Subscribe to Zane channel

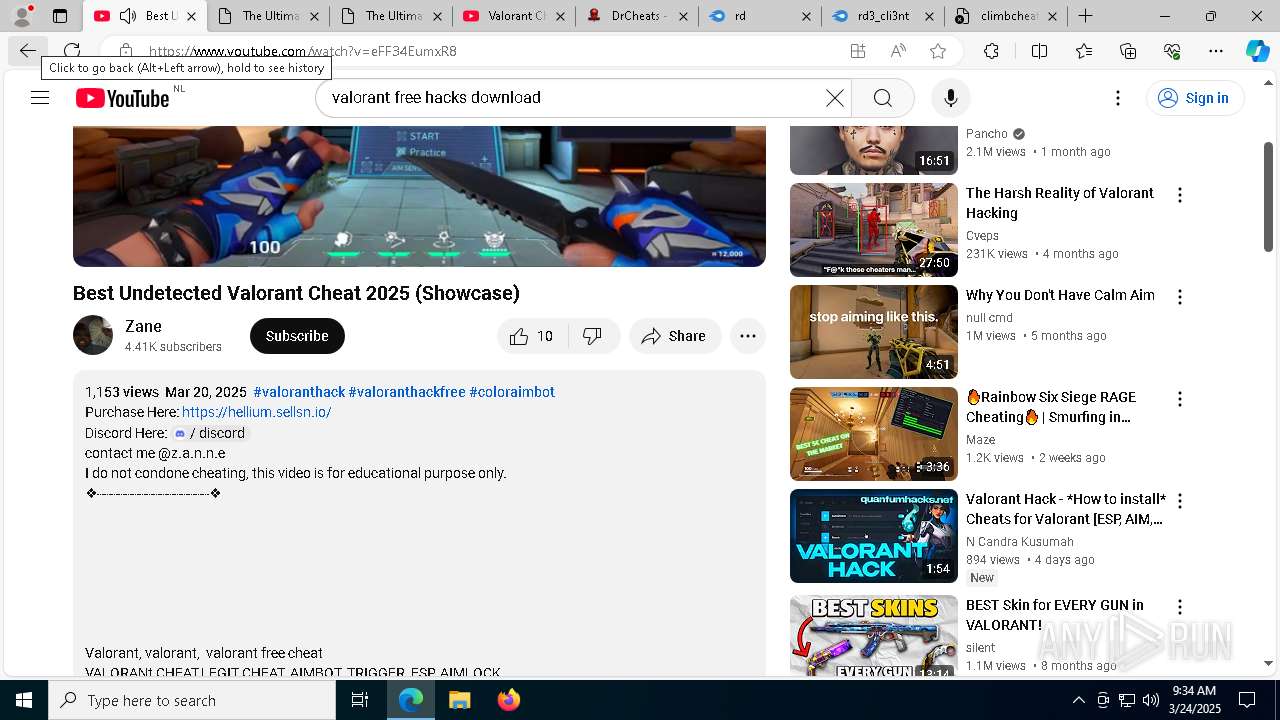(x=297, y=336)
